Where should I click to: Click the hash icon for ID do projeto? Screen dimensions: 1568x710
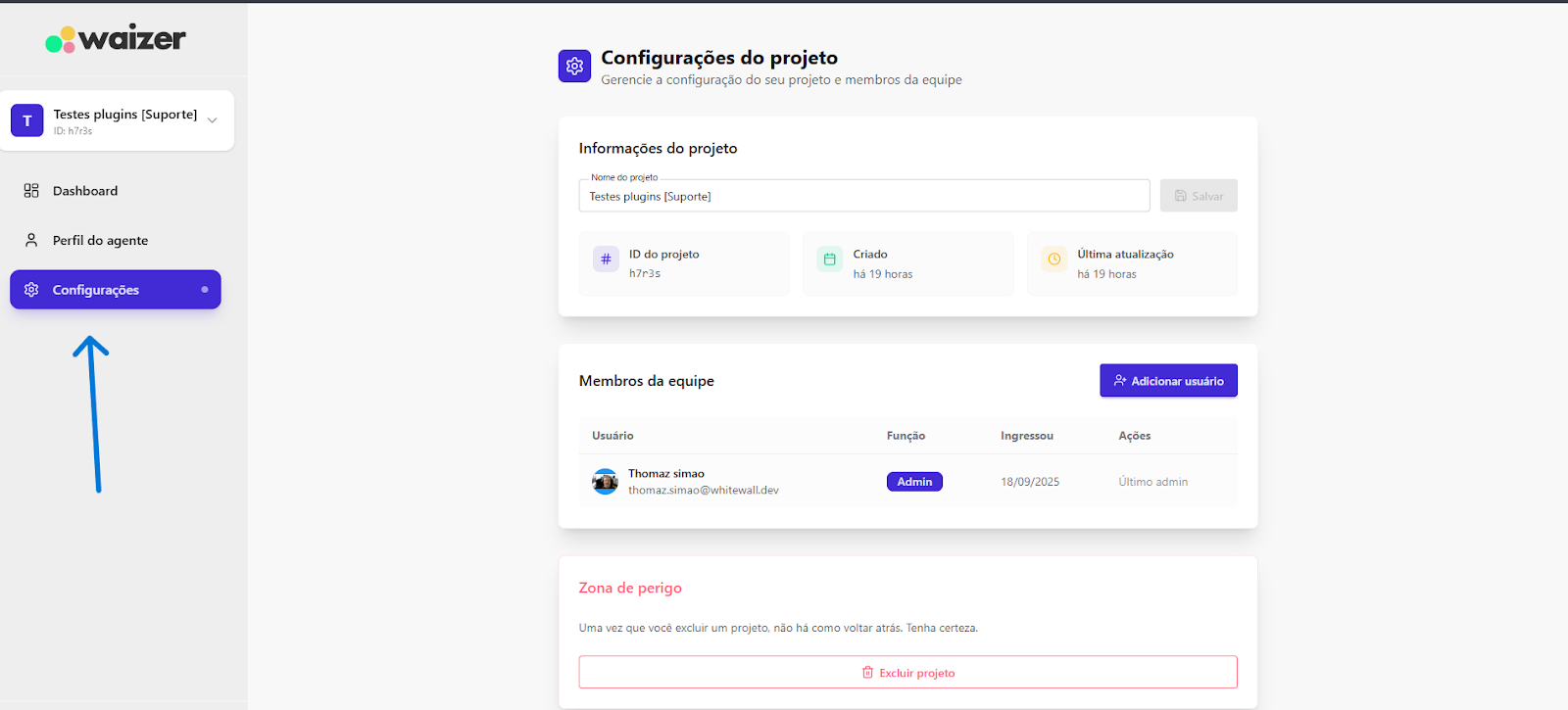(606, 260)
